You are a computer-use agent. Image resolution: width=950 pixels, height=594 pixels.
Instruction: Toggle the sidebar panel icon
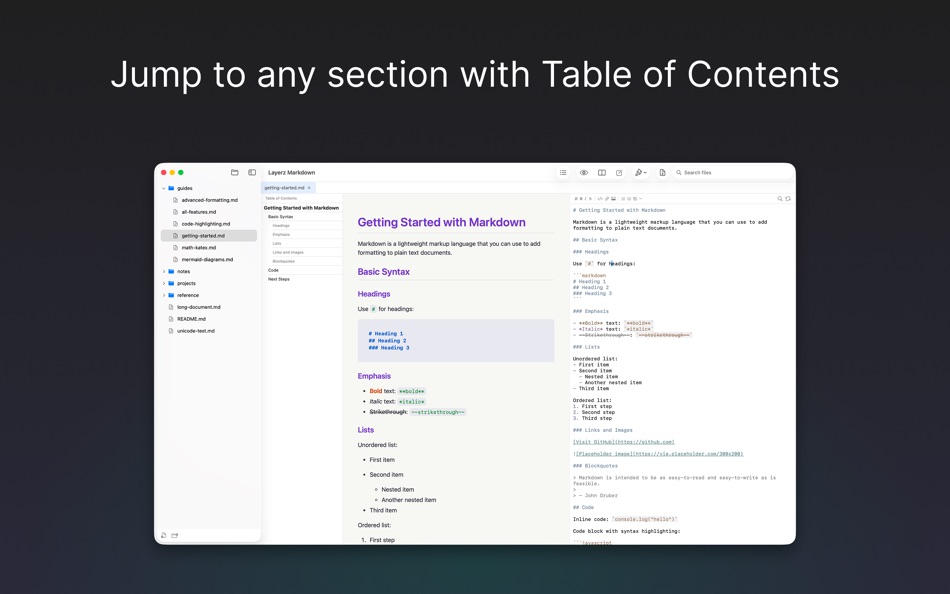coord(252,173)
